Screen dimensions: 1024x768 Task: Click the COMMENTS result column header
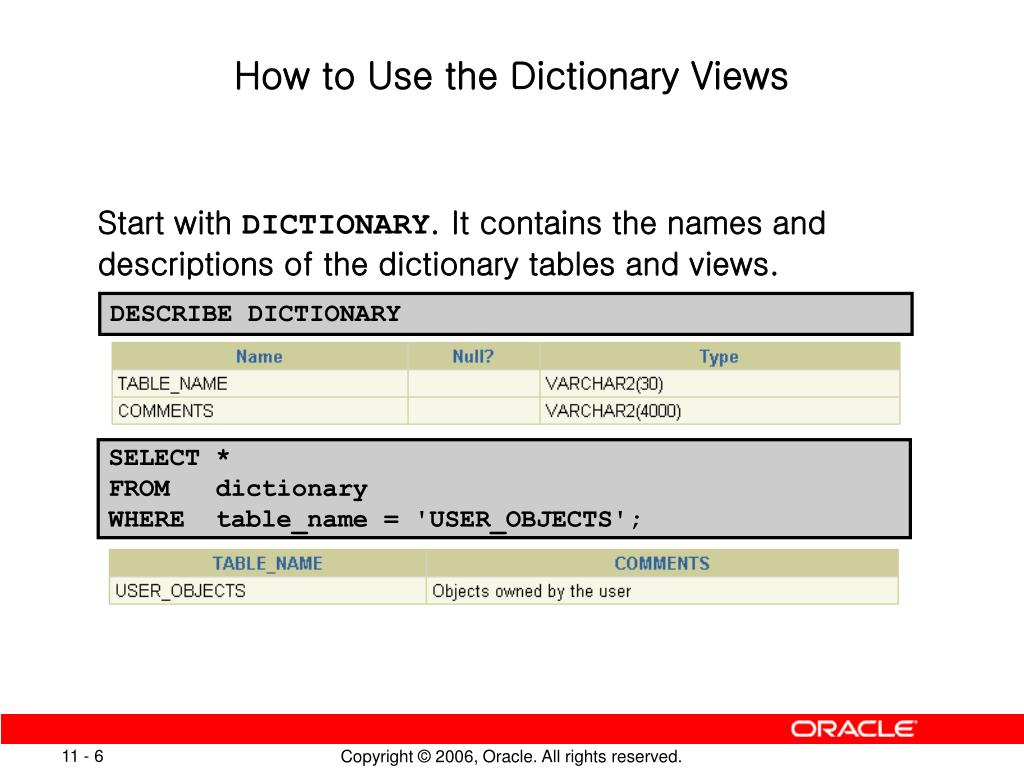(662, 564)
